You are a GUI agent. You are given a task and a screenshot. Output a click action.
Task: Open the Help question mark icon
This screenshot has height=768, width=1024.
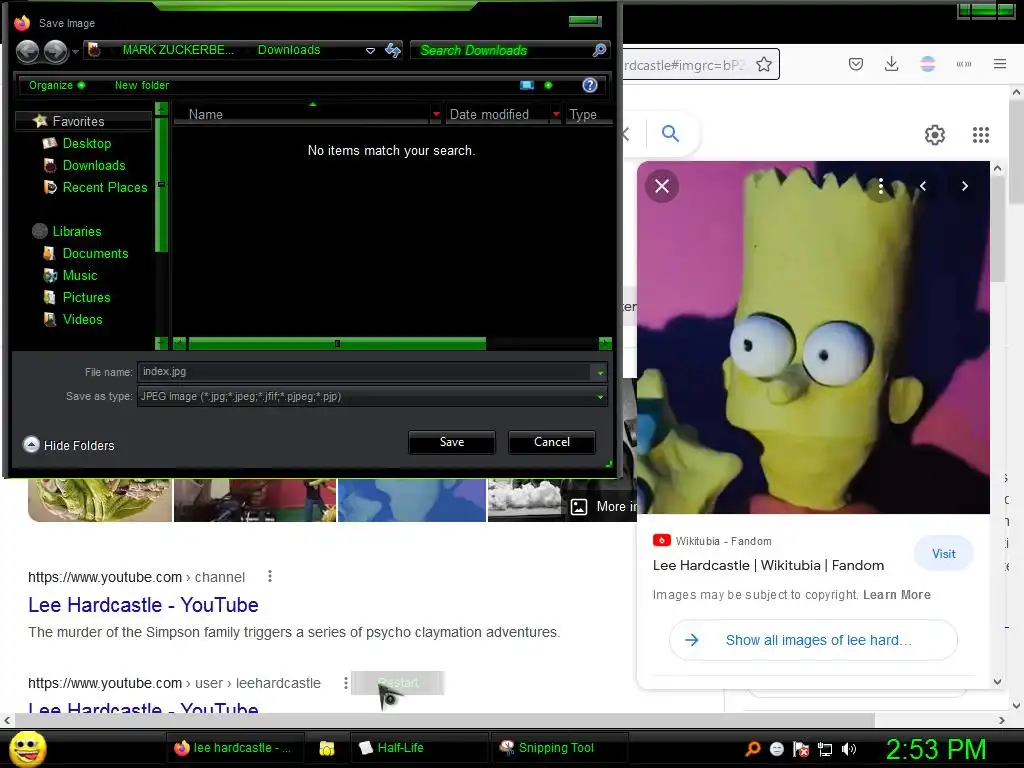click(x=590, y=85)
